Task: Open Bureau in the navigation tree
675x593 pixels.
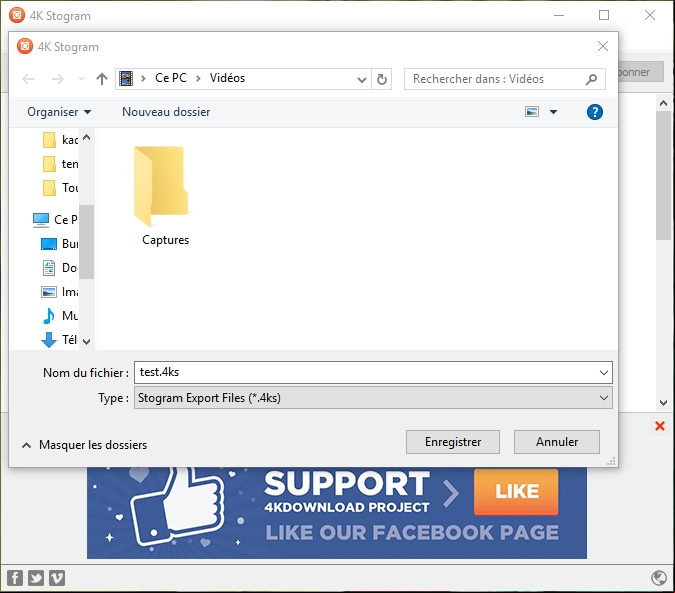Action: point(59,244)
